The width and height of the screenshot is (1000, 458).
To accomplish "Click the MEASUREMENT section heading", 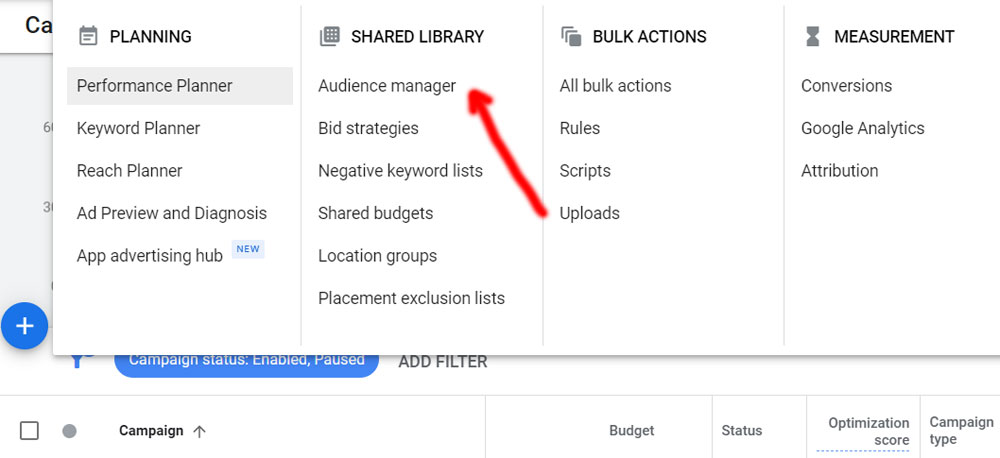I will (x=894, y=36).
